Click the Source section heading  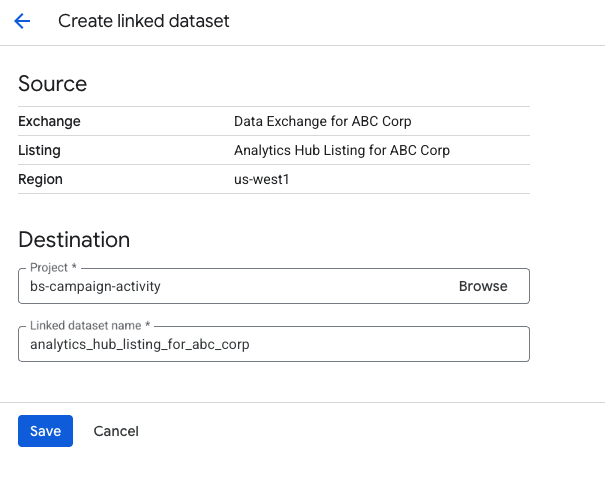(x=52, y=83)
